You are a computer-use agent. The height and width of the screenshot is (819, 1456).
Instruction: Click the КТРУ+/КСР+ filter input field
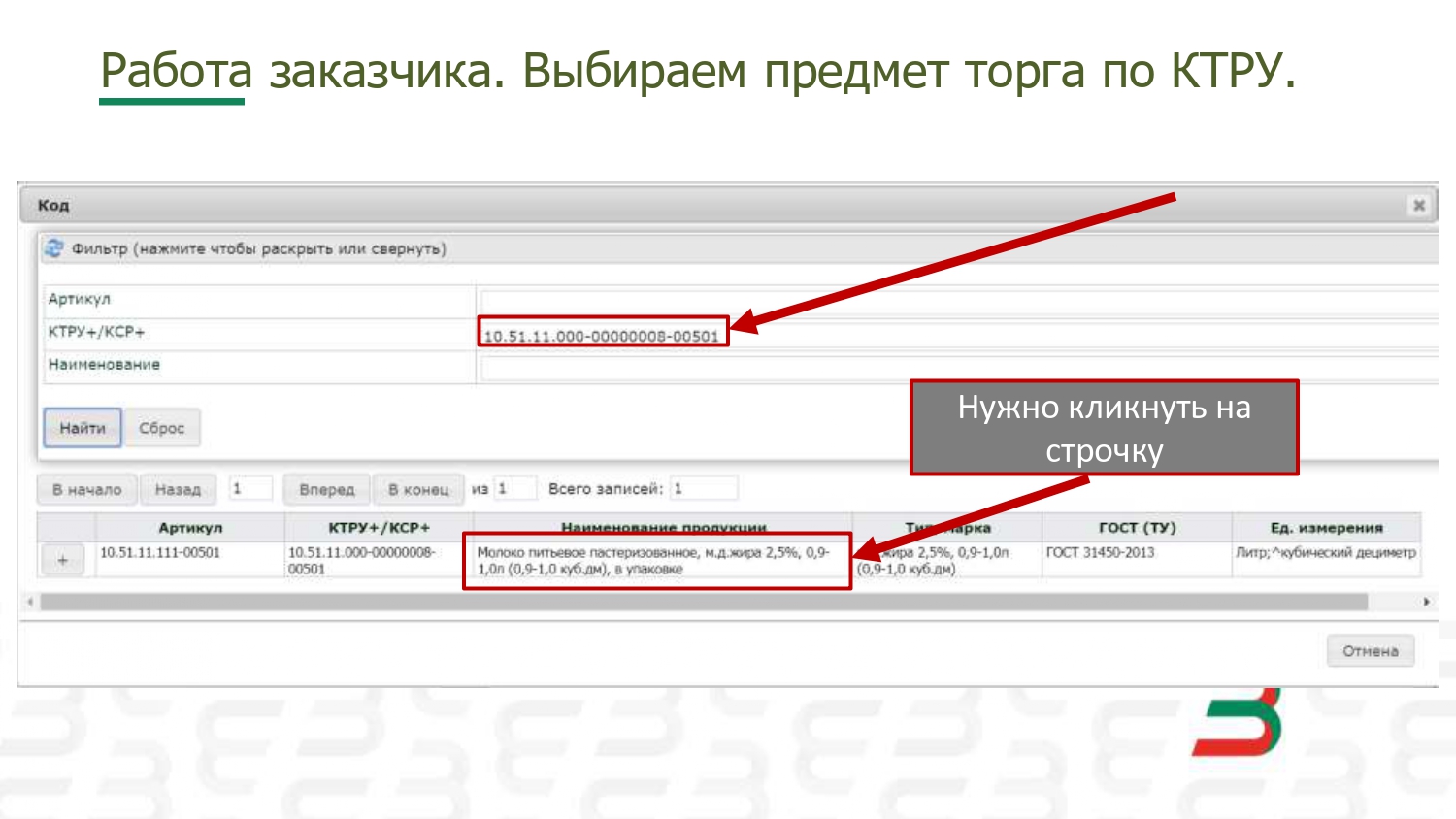(x=956, y=335)
